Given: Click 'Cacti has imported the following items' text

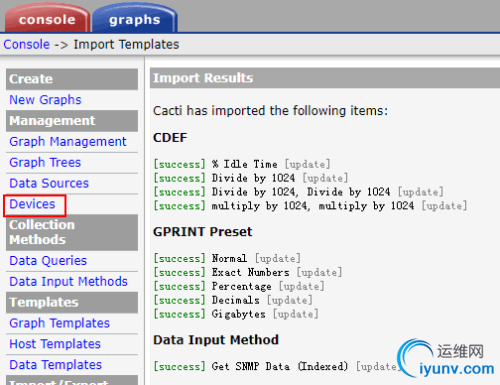Looking at the screenshot, I should 270,111.
